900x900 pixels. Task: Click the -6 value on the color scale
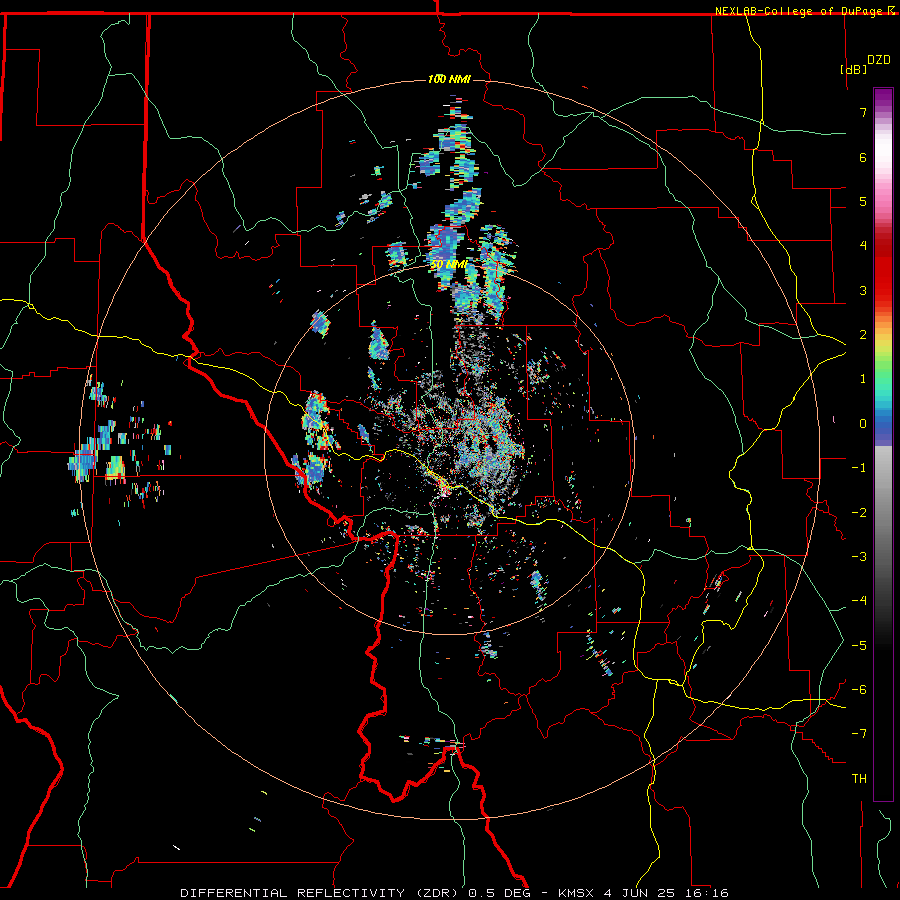[x=859, y=690]
